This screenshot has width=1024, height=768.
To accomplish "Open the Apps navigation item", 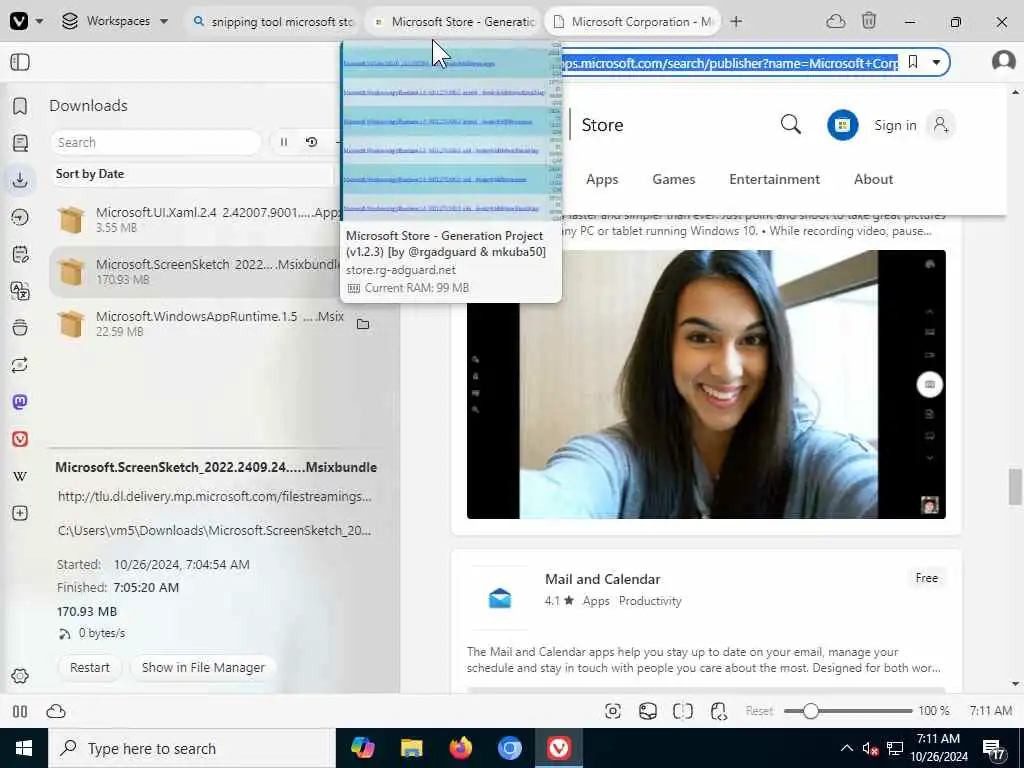I will (602, 179).
